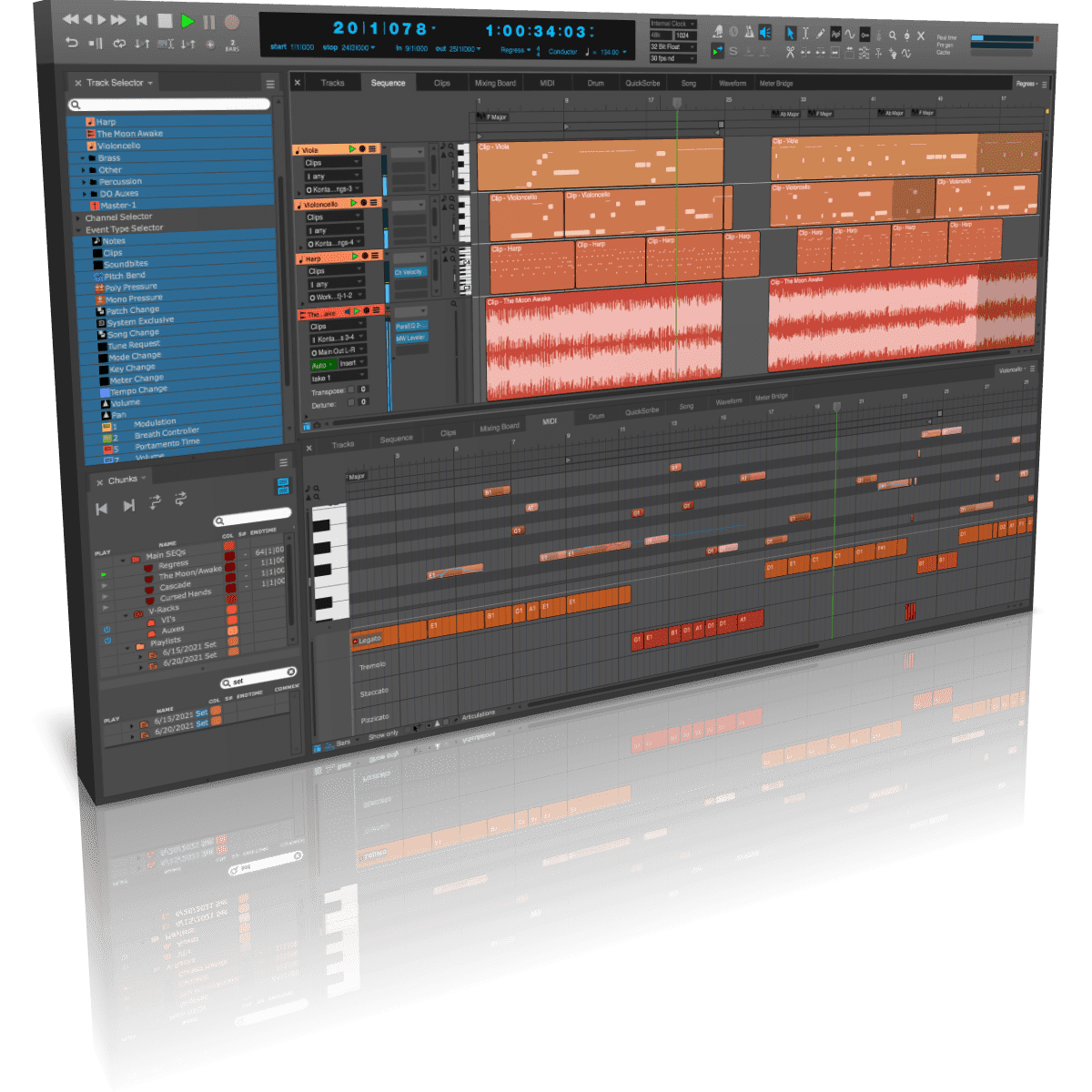Open the Internal Clock dropdown
1092x1092 pixels.
coord(672,25)
